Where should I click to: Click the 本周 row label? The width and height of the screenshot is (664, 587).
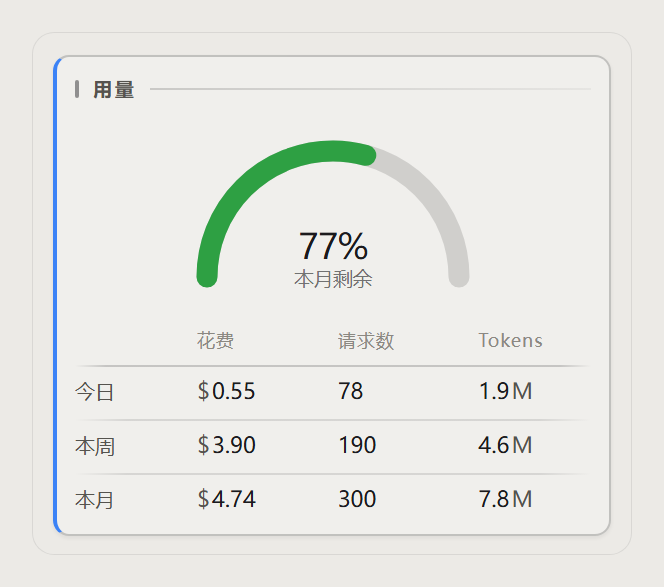(x=95, y=446)
